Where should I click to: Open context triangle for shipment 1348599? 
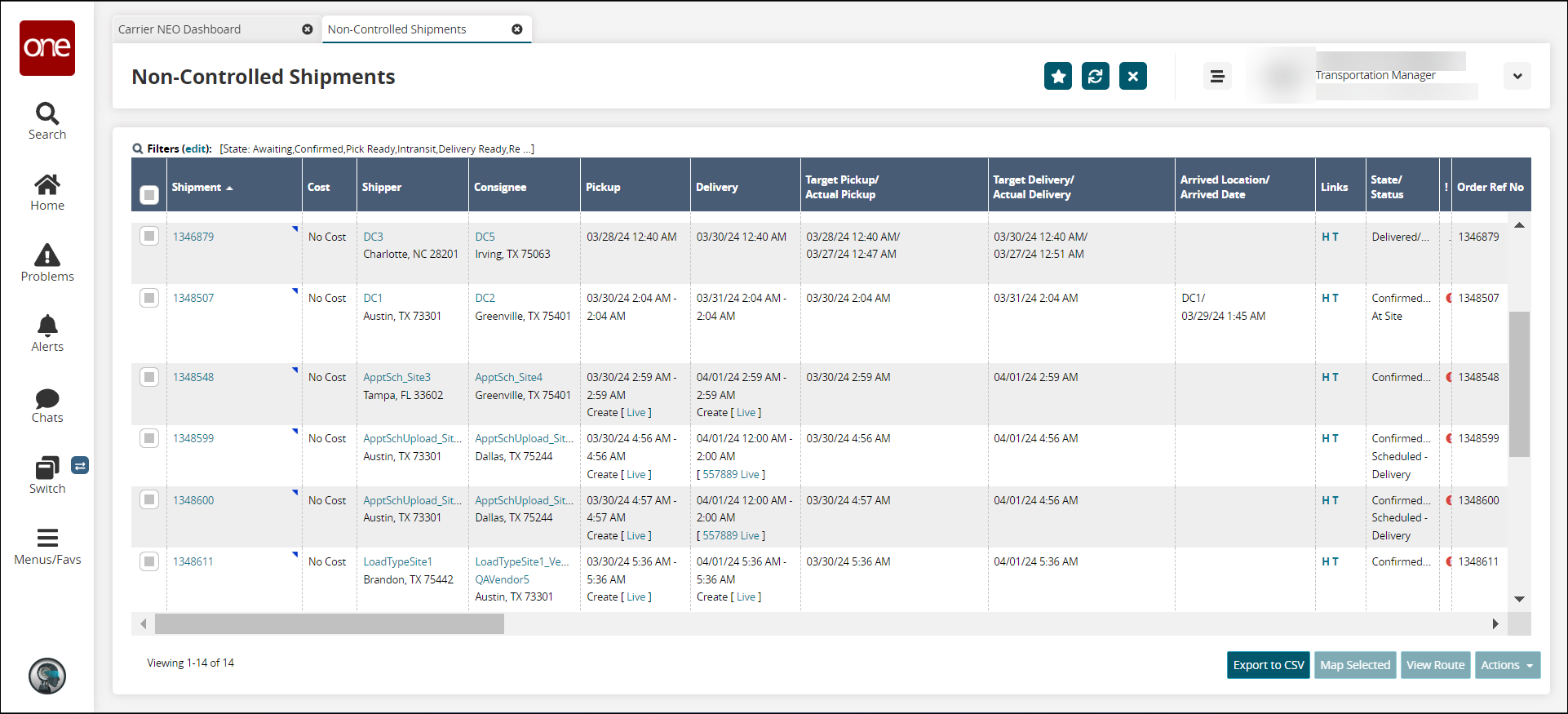[295, 431]
